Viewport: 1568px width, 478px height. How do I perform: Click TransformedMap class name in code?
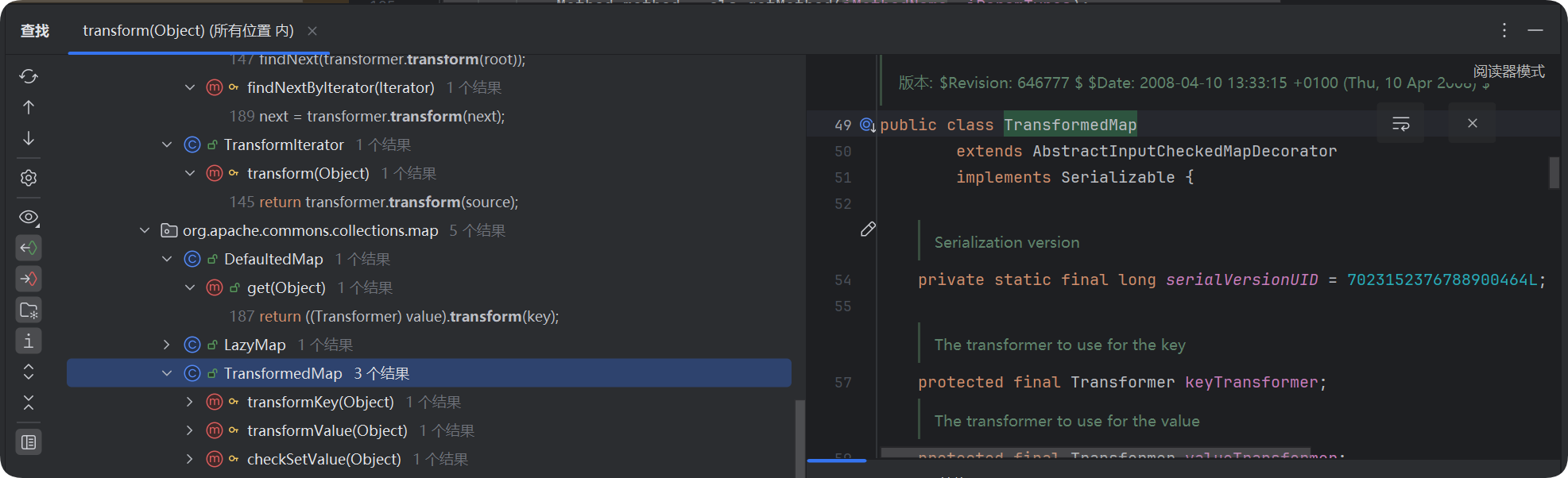coord(1070,125)
